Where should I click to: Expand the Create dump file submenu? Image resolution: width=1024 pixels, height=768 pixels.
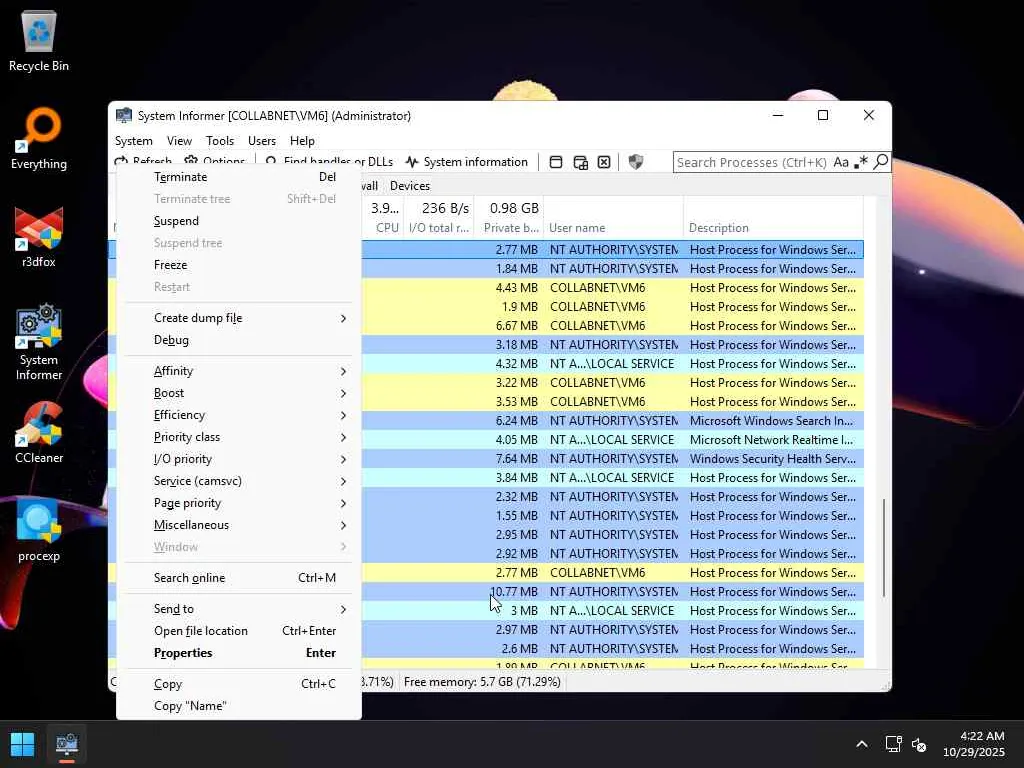(x=239, y=317)
